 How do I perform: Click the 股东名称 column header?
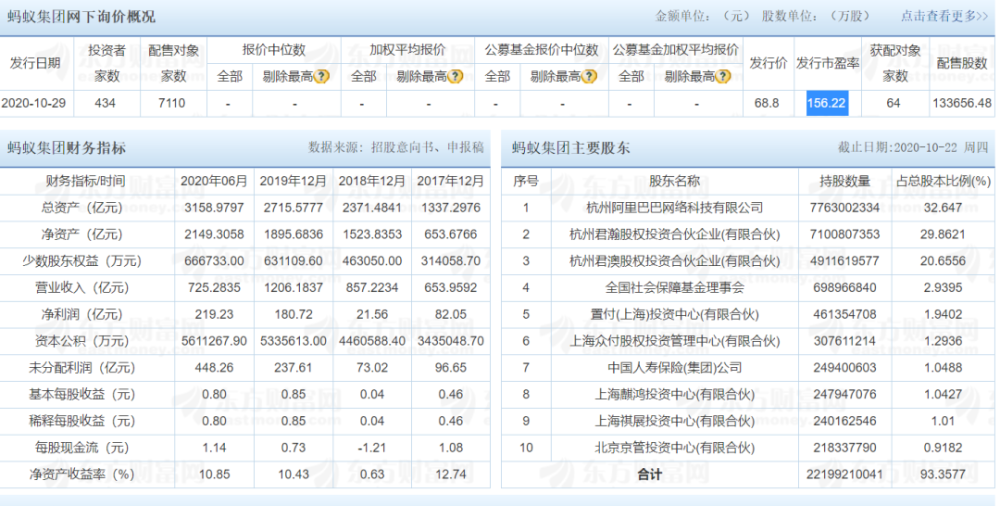pyautogui.click(x=674, y=181)
